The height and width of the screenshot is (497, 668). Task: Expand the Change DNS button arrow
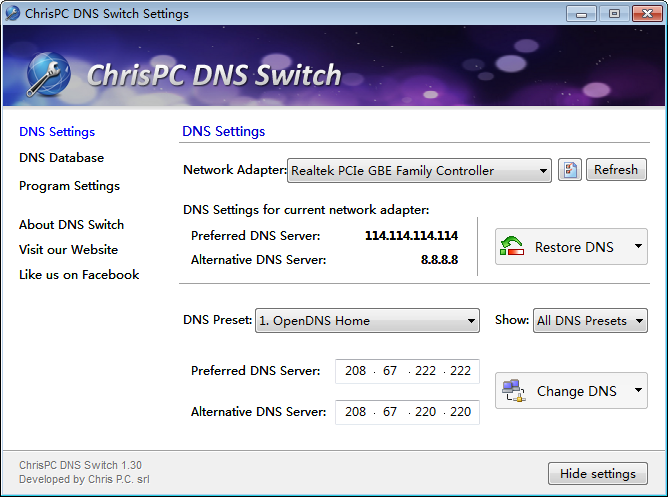coord(638,390)
